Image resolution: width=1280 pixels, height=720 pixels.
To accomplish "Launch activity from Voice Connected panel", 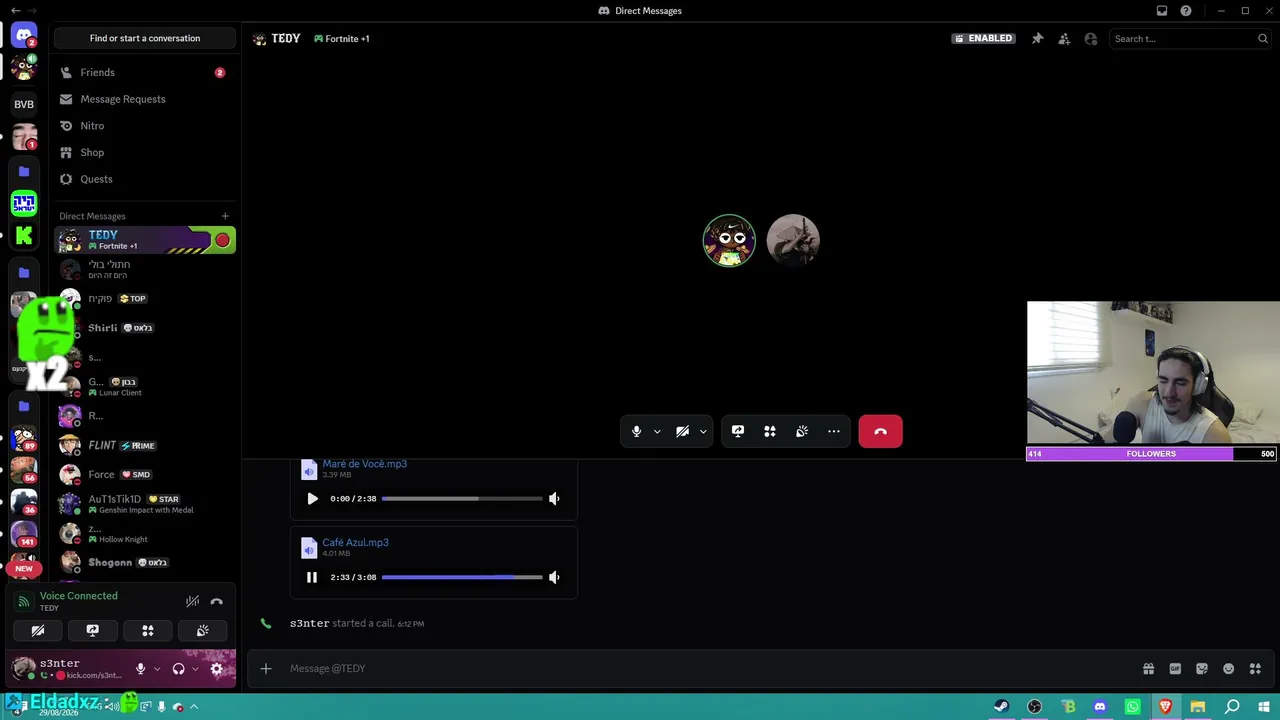I will (148, 631).
